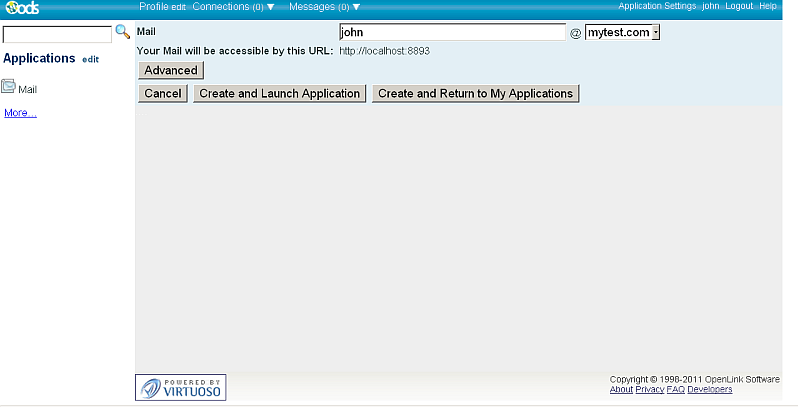Click Create and Return to My Applications
The width and height of the screenshot is (798, 407).
[x=475, y=94]
